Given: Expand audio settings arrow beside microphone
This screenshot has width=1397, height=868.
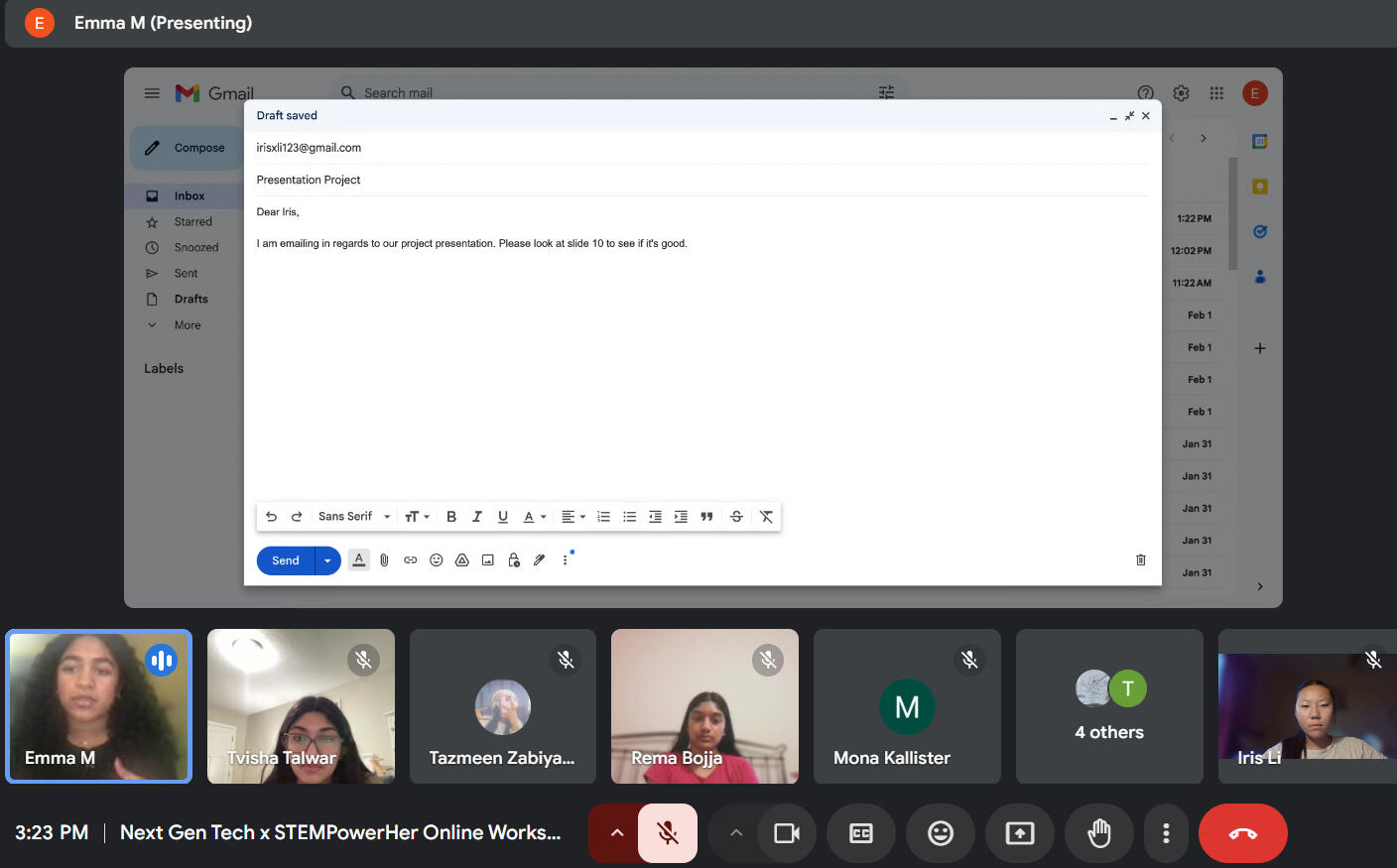Looking at the screenshot, I should (x=617, y=833).
